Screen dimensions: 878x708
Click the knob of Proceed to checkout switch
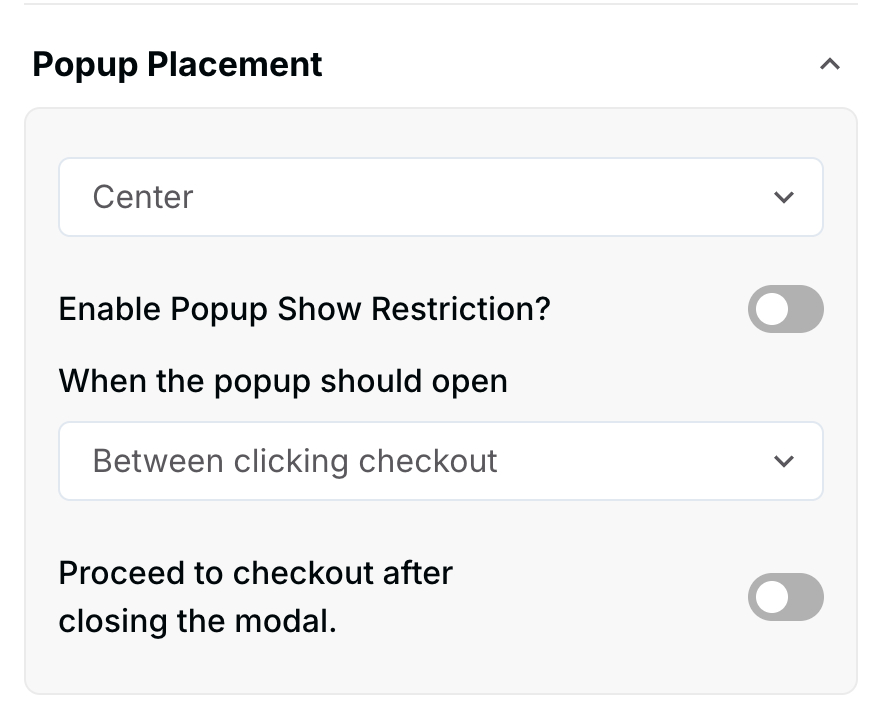[773, 597]
